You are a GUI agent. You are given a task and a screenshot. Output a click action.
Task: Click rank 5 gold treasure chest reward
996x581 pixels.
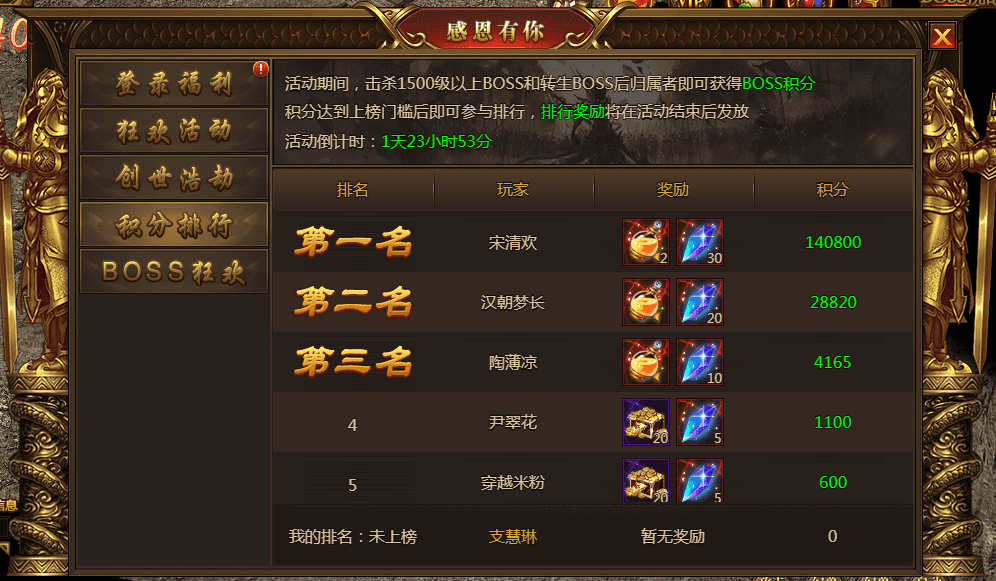(645, 481)
